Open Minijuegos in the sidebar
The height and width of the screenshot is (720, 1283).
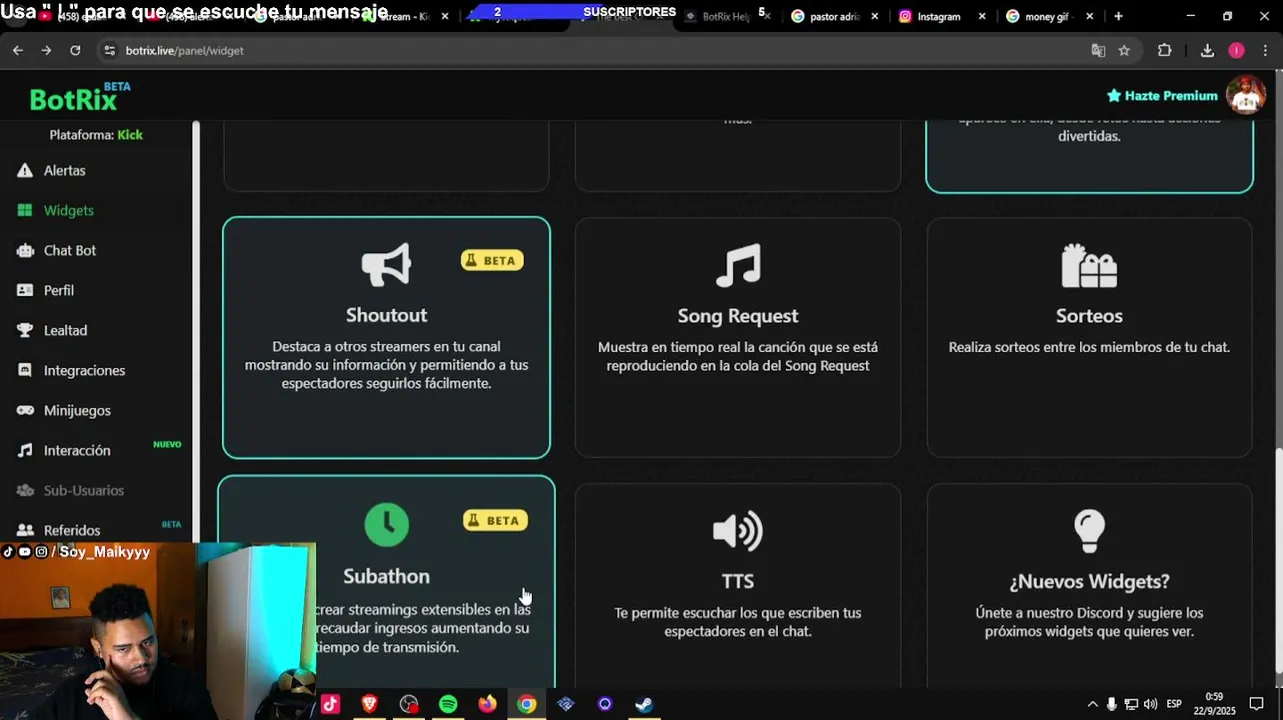[77, 411]
